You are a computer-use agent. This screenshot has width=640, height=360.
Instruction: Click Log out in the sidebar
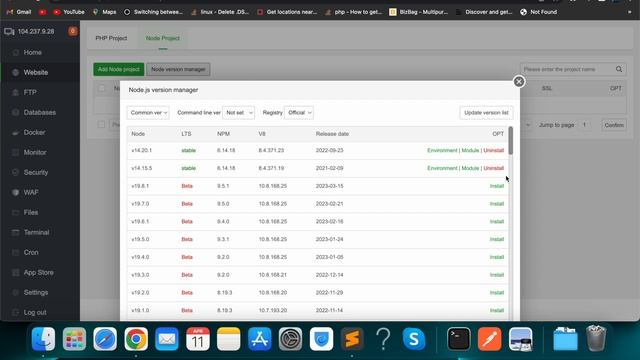pyautogui.click(x=35, y=312)
